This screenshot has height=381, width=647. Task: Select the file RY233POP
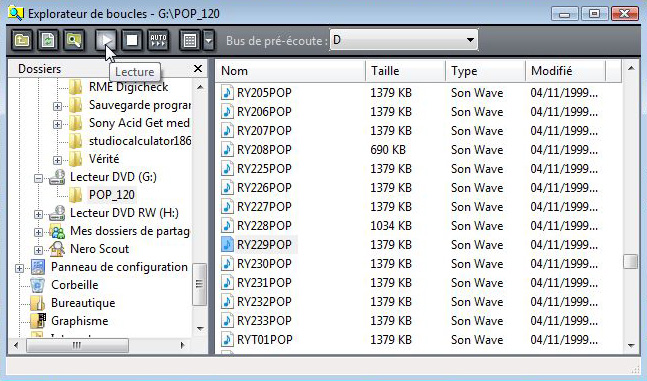[x=264, y=321]
